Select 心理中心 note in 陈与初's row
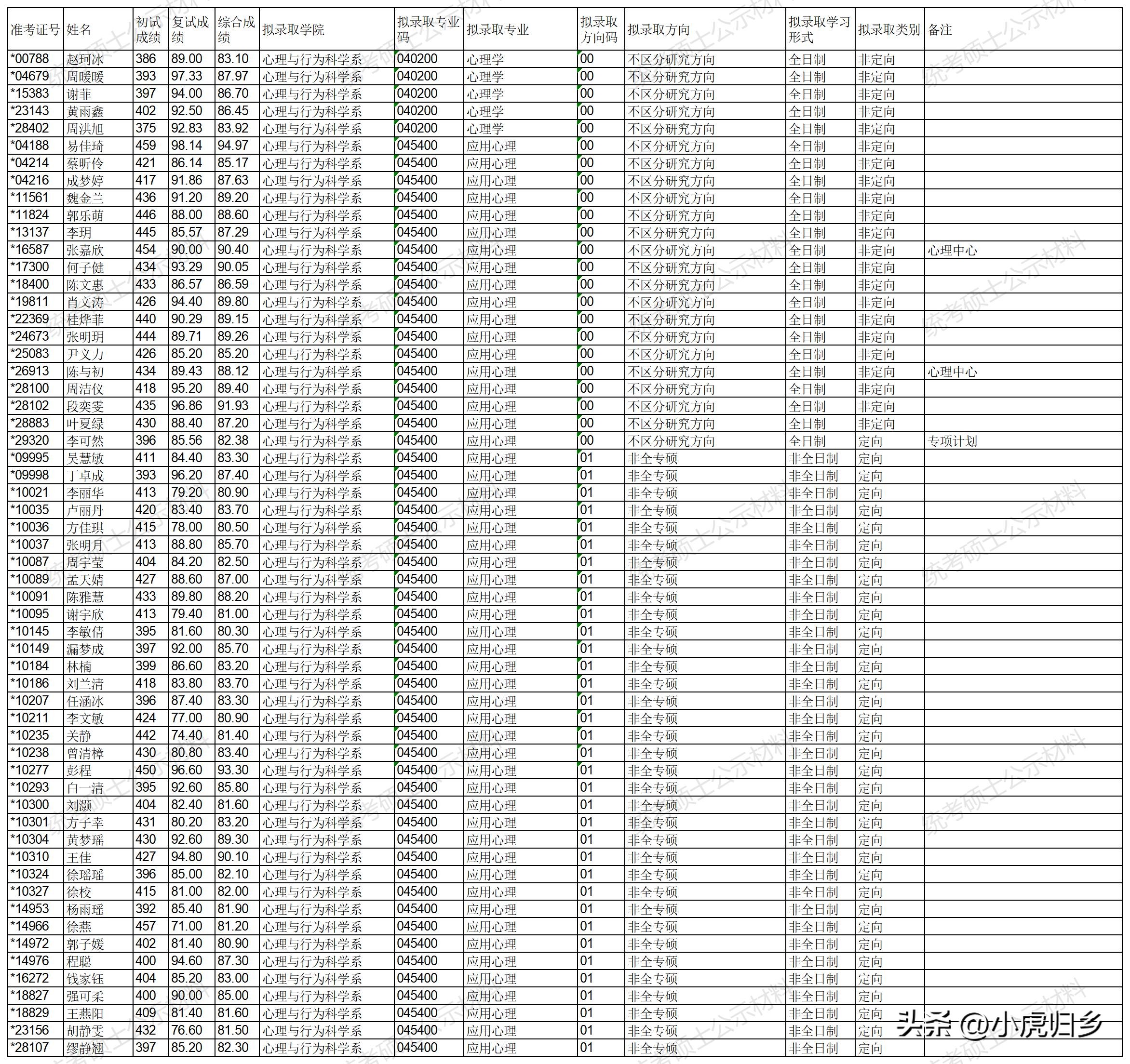The height and width of the screenshot is (1064, 1130). click(x=952, y=372)
